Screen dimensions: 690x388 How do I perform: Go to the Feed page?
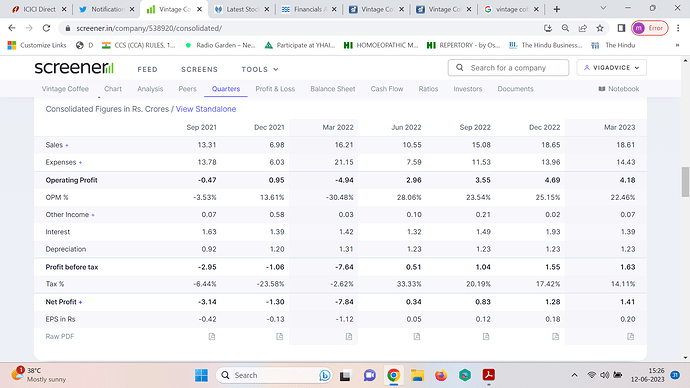click(x=147, y=70)
